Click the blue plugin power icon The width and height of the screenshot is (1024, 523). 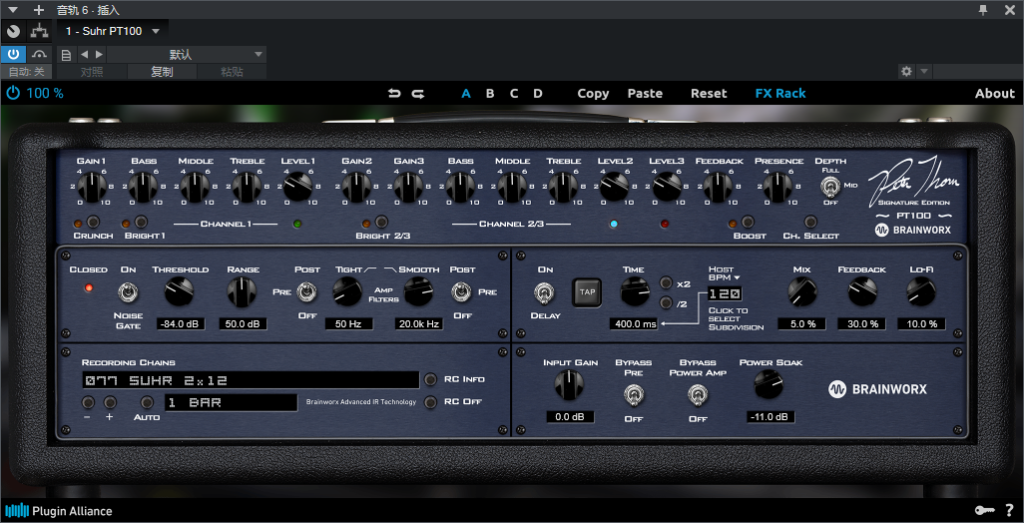13,93
